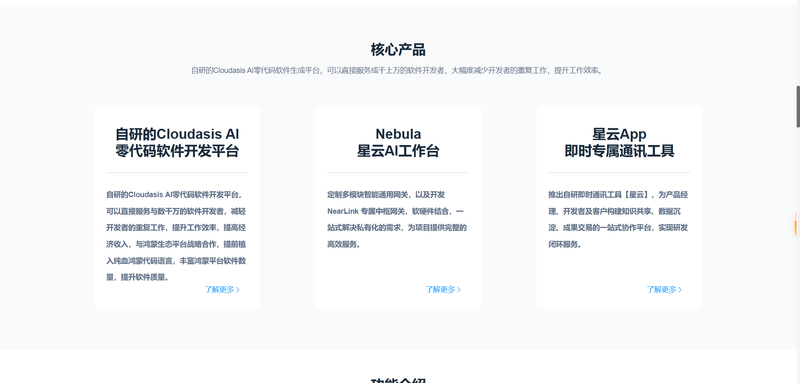Viewport: 800px width, 383px height.
Task: Click the chevron beside 了解更多 in the Nebula card
Action: pyautogui.click(x=459, y=290)
